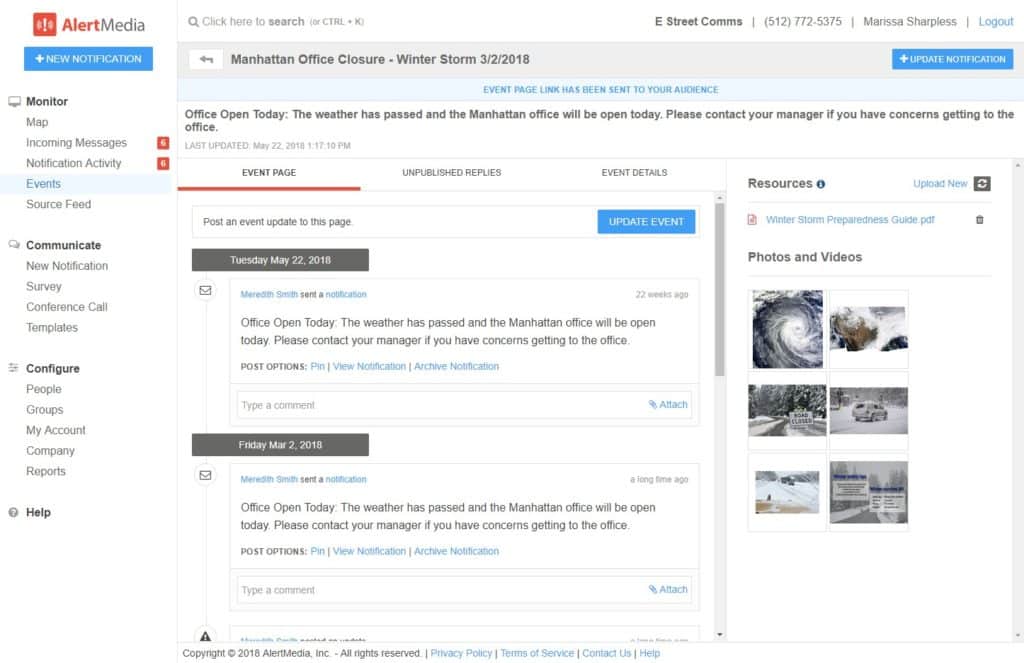Click the scroll down arrow of event feed

pos(720,634)
